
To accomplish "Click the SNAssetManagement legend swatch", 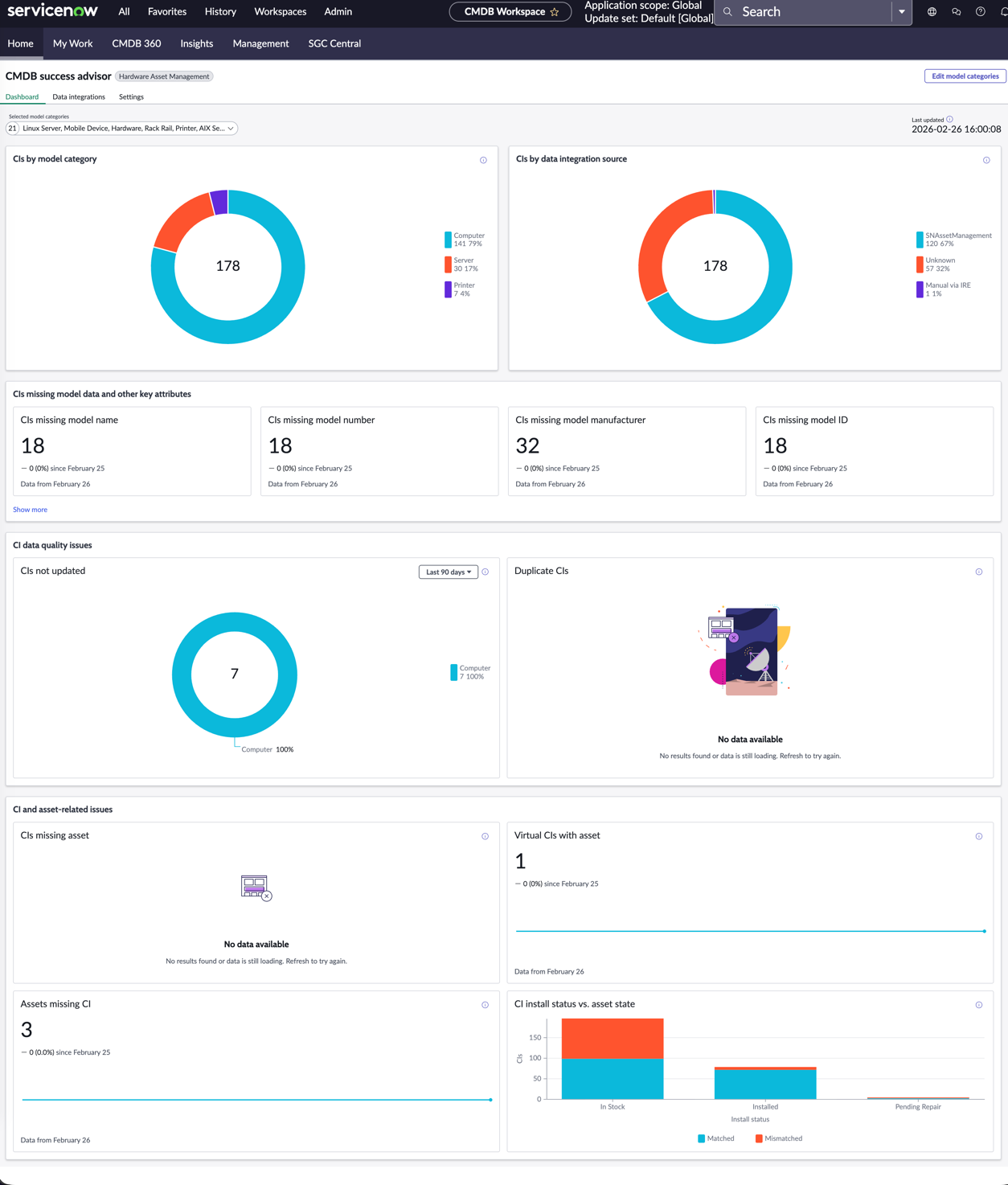I will (920, 240).
